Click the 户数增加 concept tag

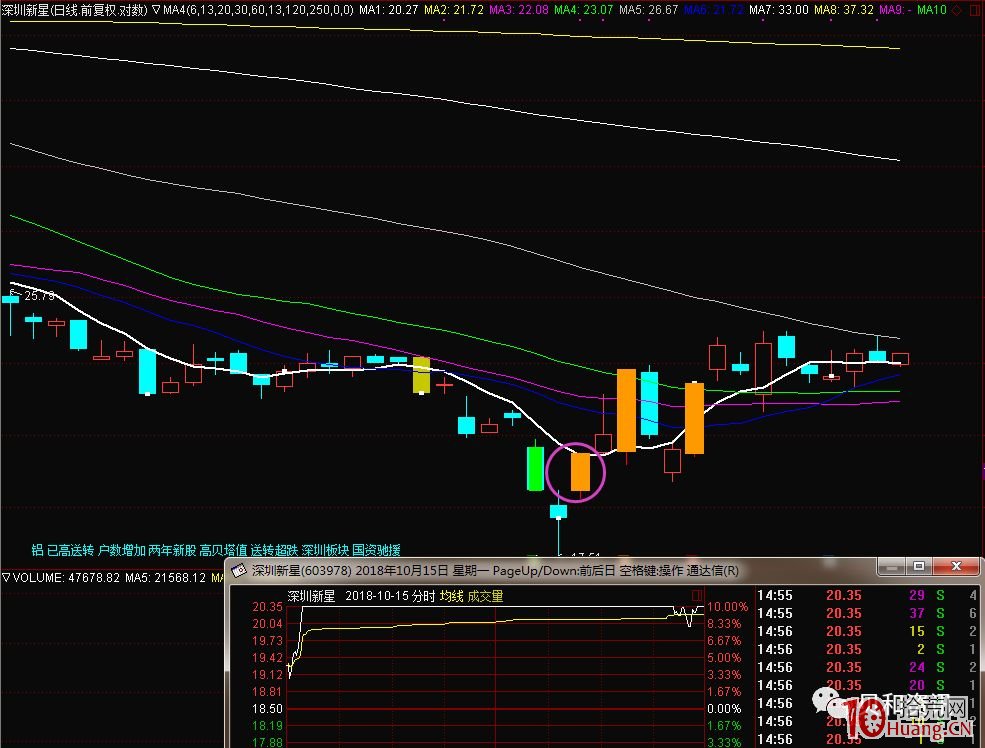(121, 550)
